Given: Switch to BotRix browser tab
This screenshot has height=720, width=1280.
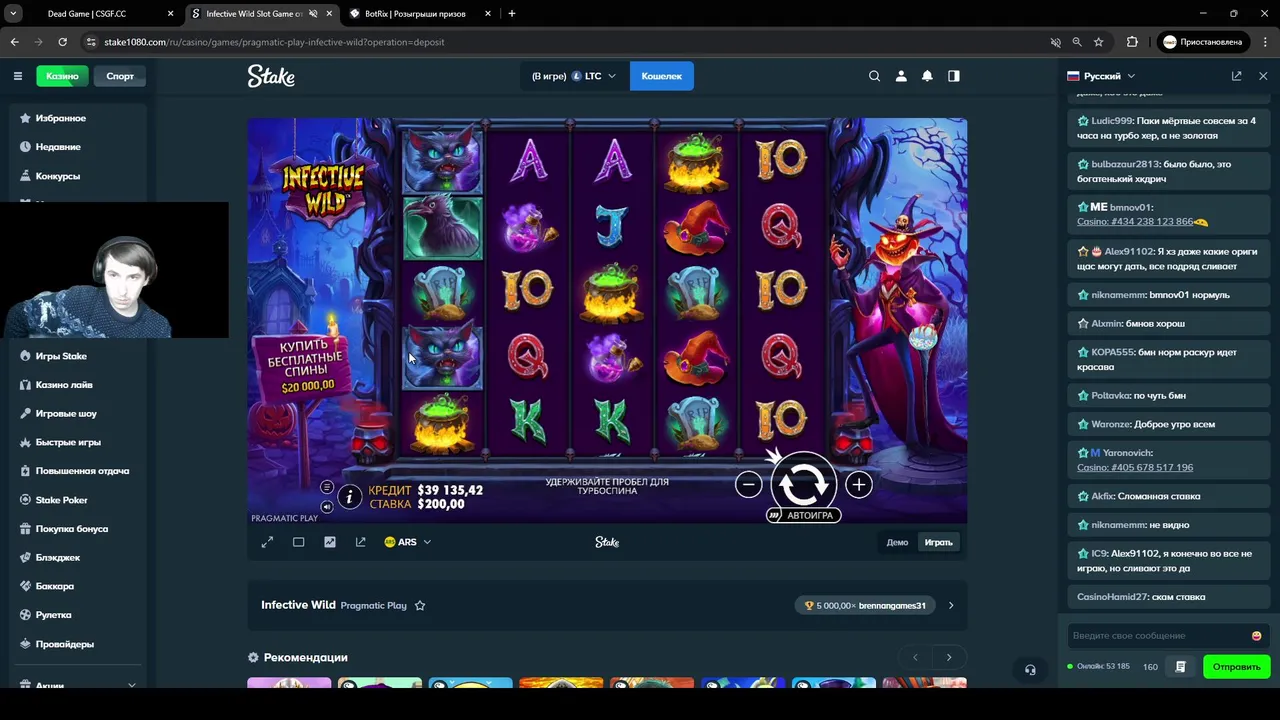Looking at the screenshot, I should click(x=420, y=14).
